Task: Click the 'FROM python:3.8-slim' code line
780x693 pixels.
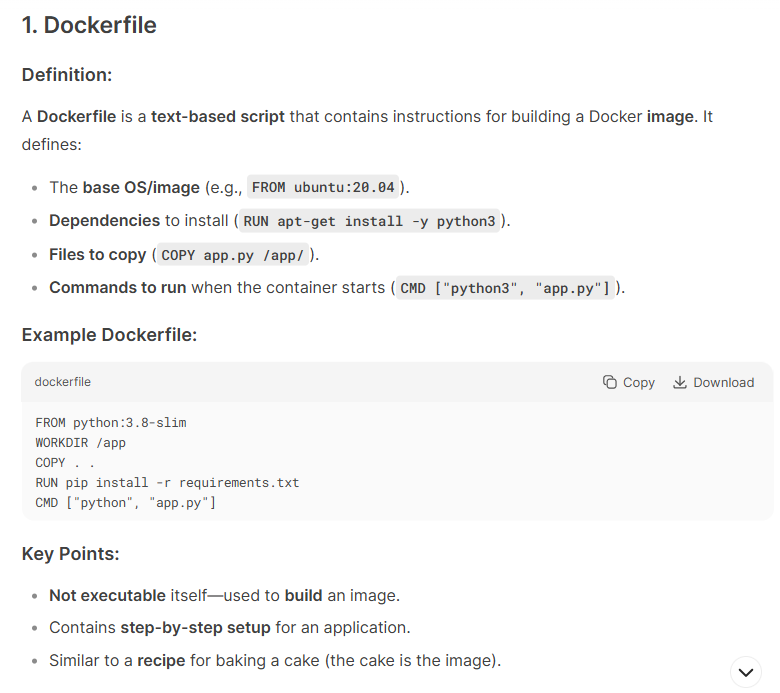Action: (x=110, y=422)
